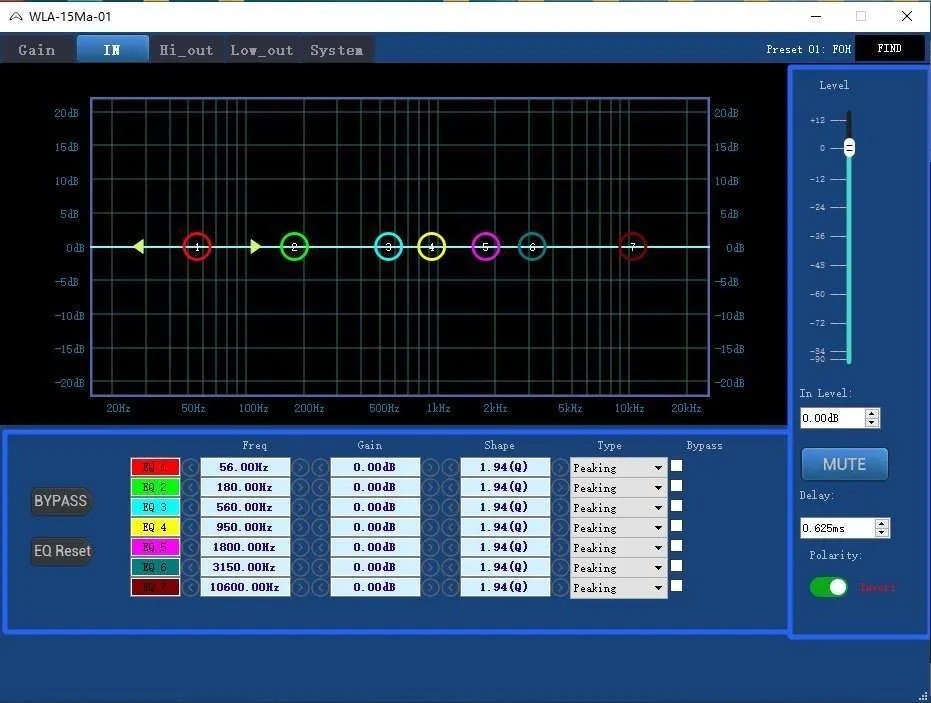This screenshot has height=703, width=931.
Task: Increase EQ 5 shape Q with its right arrow
Action: 560,547
